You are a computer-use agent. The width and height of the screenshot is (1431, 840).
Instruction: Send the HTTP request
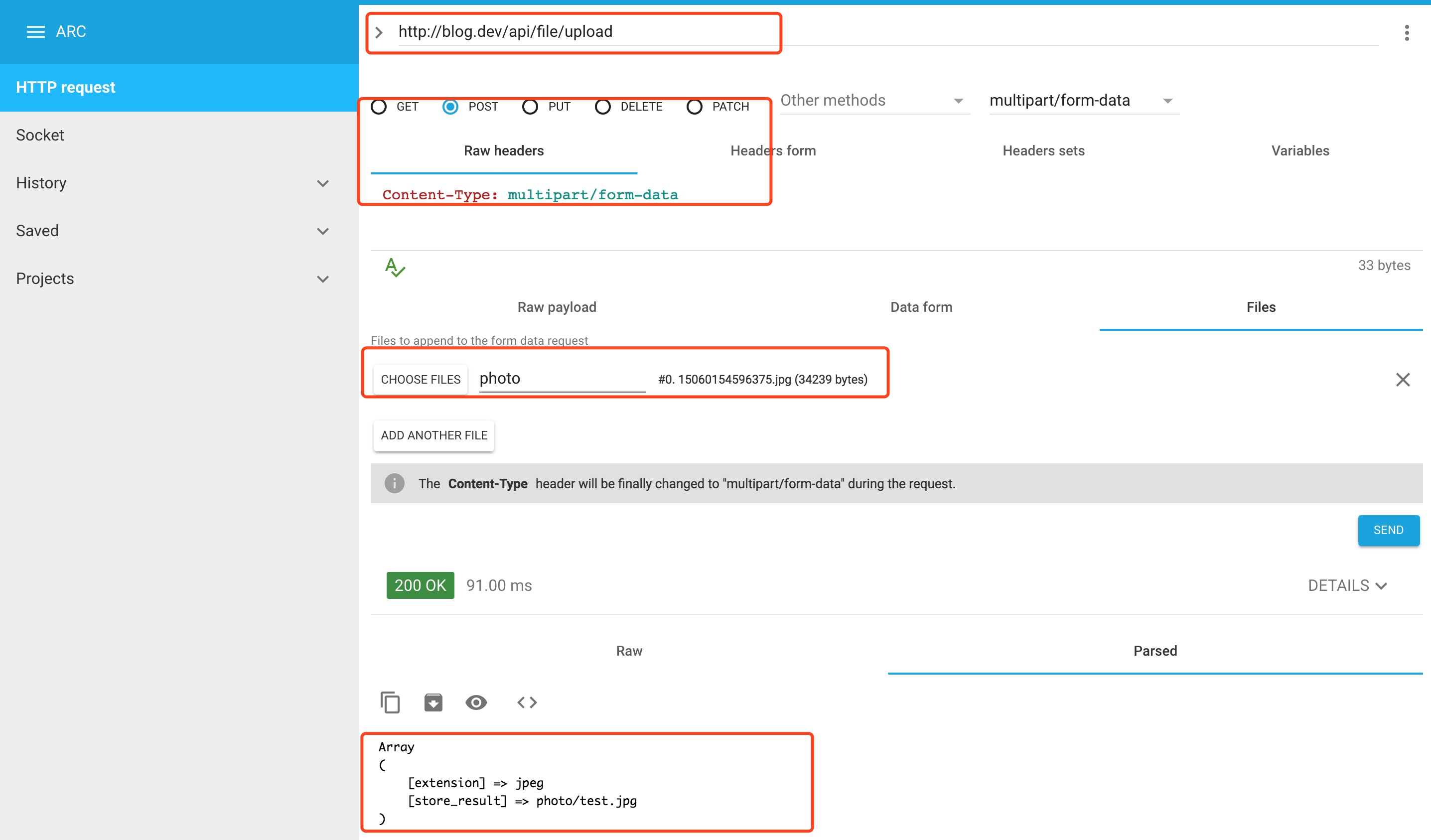[x=1388, y=530]
